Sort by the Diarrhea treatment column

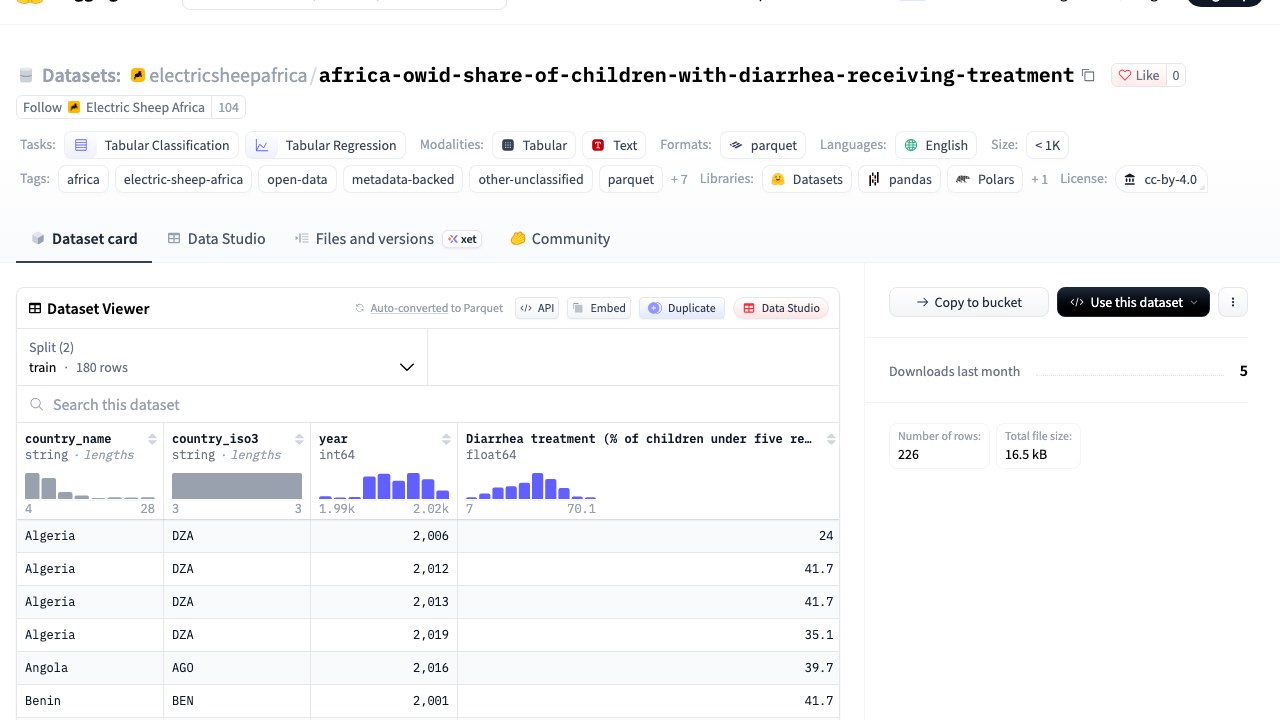click(831, 439)
